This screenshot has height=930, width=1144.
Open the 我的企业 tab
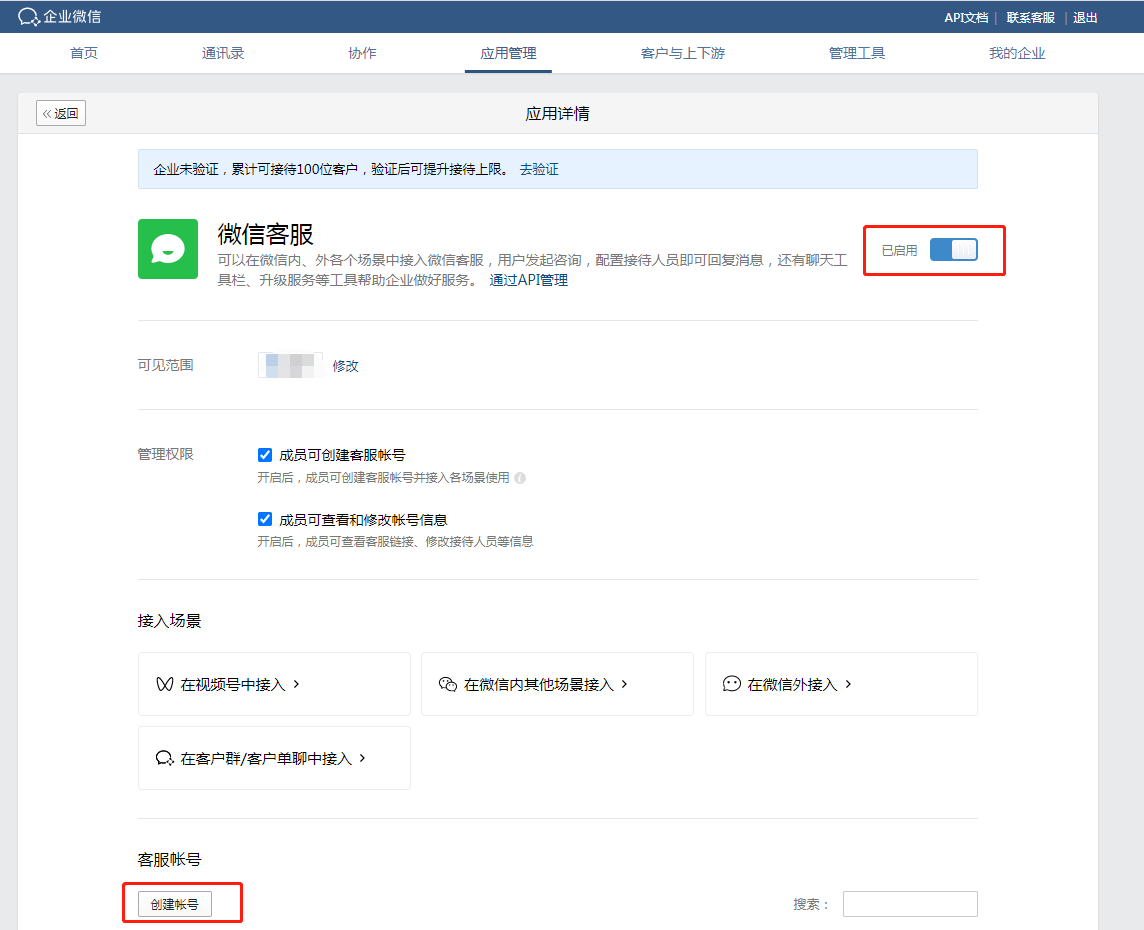click(1017, 53)
